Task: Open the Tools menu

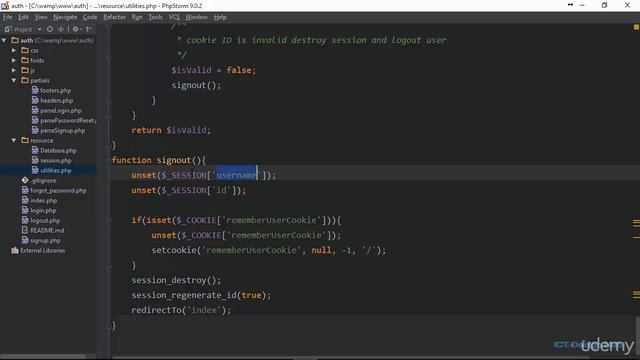Action: tap(155, 17)
